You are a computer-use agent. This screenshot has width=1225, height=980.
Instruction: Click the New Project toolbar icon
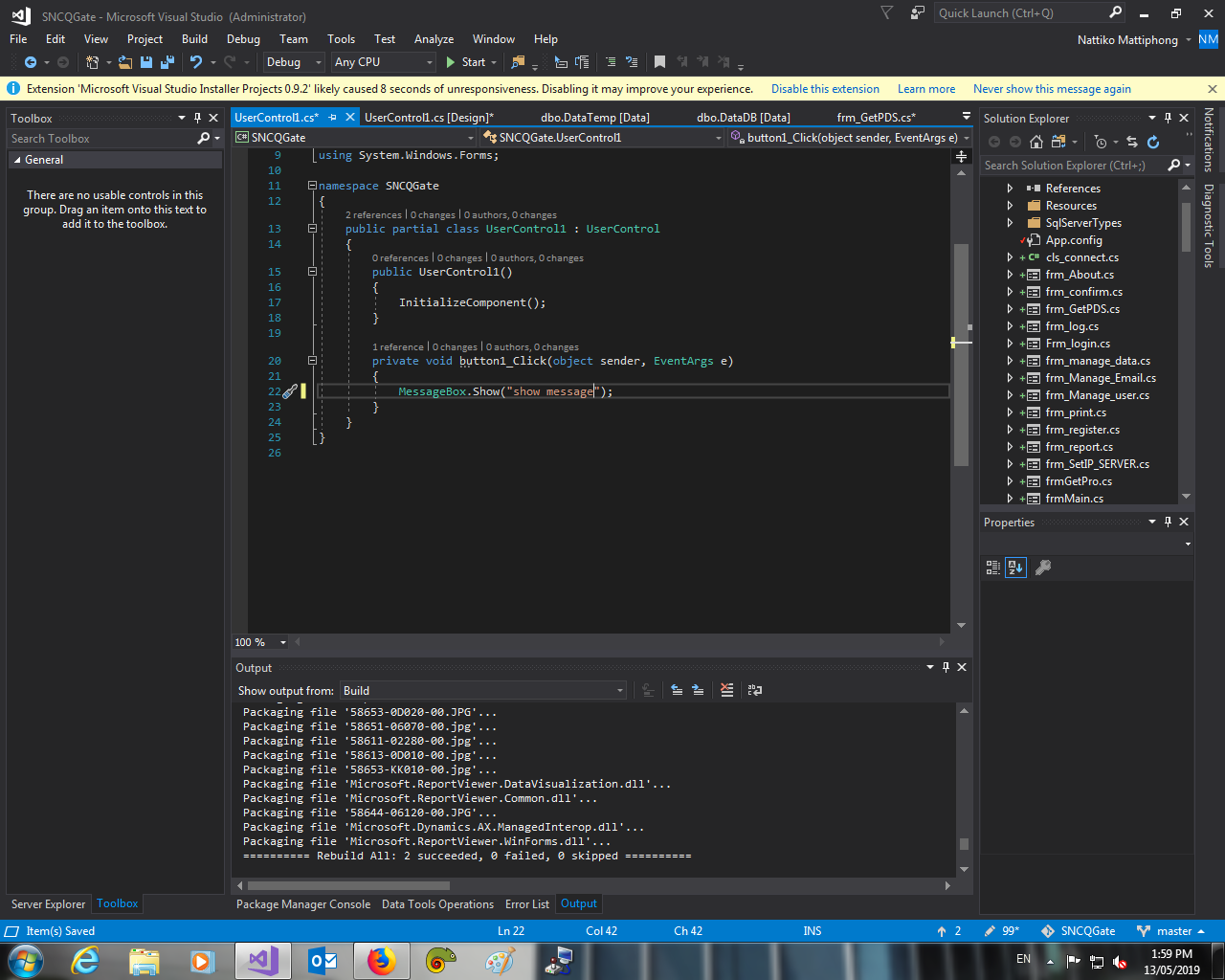click(x=92, y=62)
